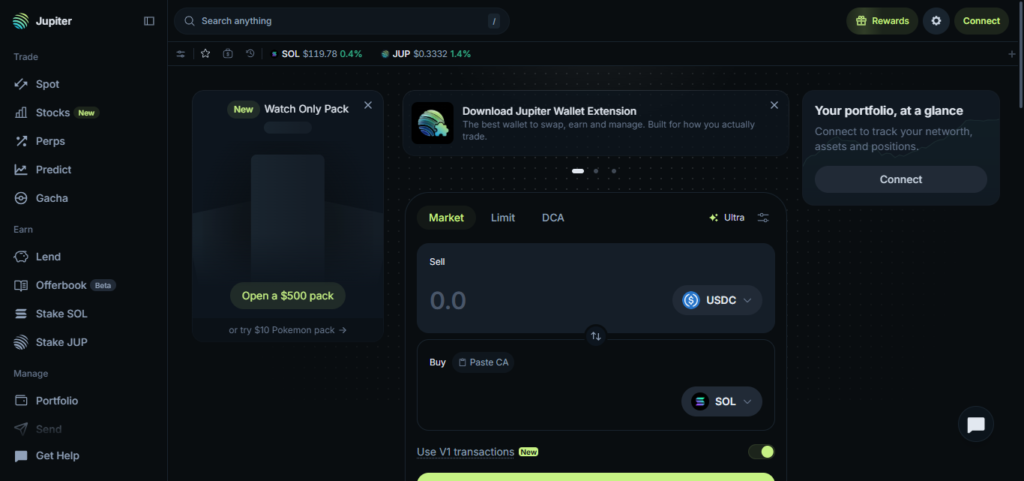Open settings via the gear icon

click(936, 21)
